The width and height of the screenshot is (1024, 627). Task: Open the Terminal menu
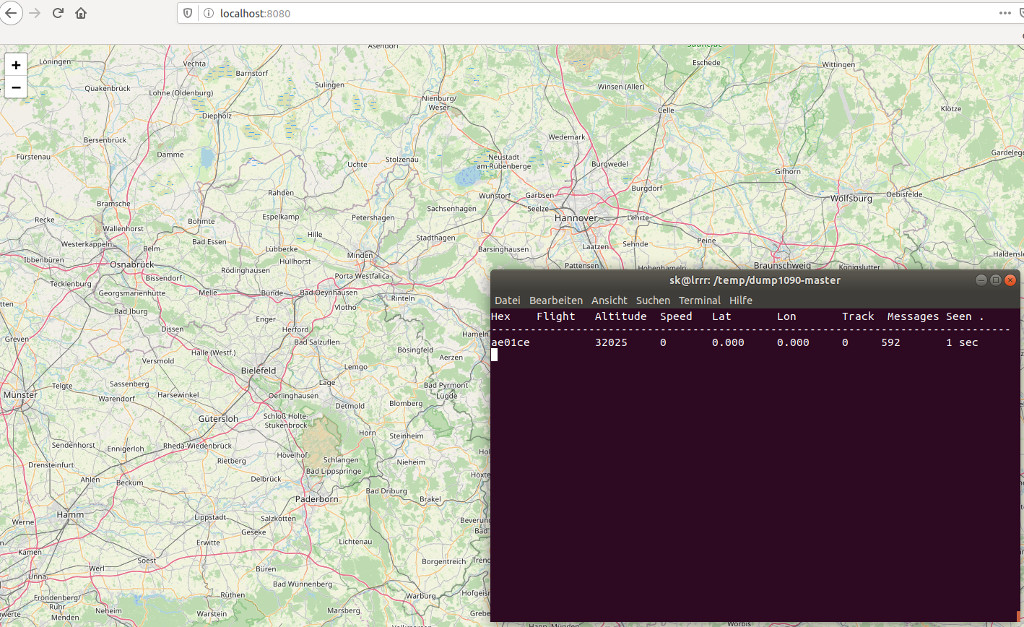coord(699,300)
